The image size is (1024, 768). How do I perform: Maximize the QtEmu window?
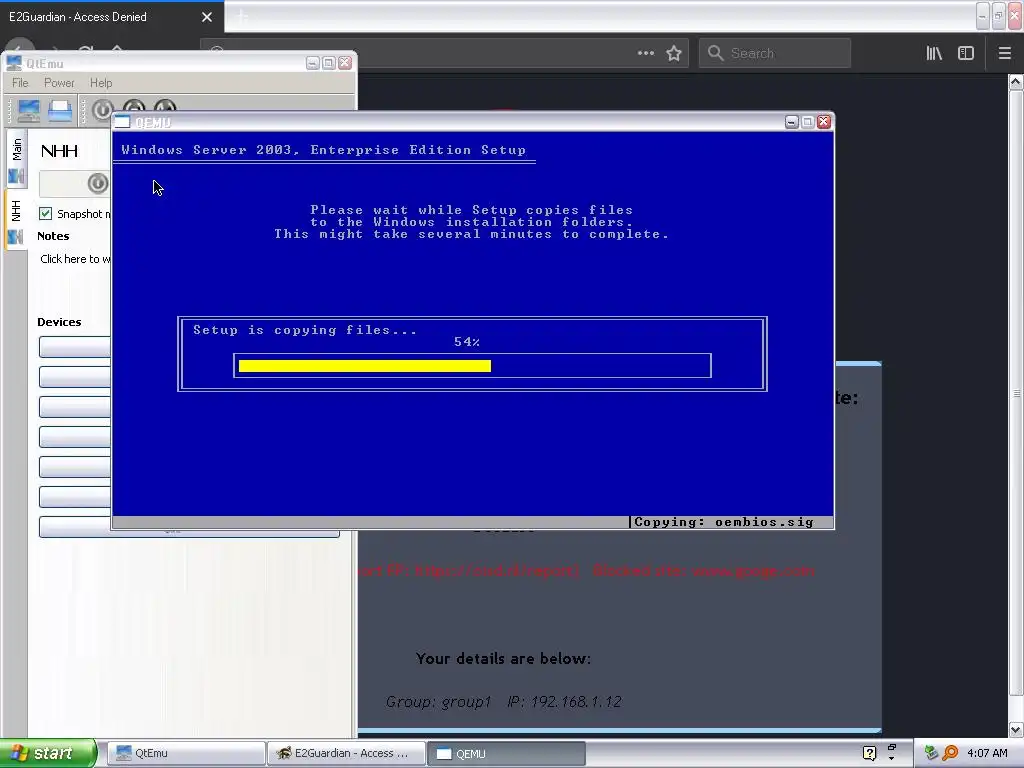(x=328, y=63)
